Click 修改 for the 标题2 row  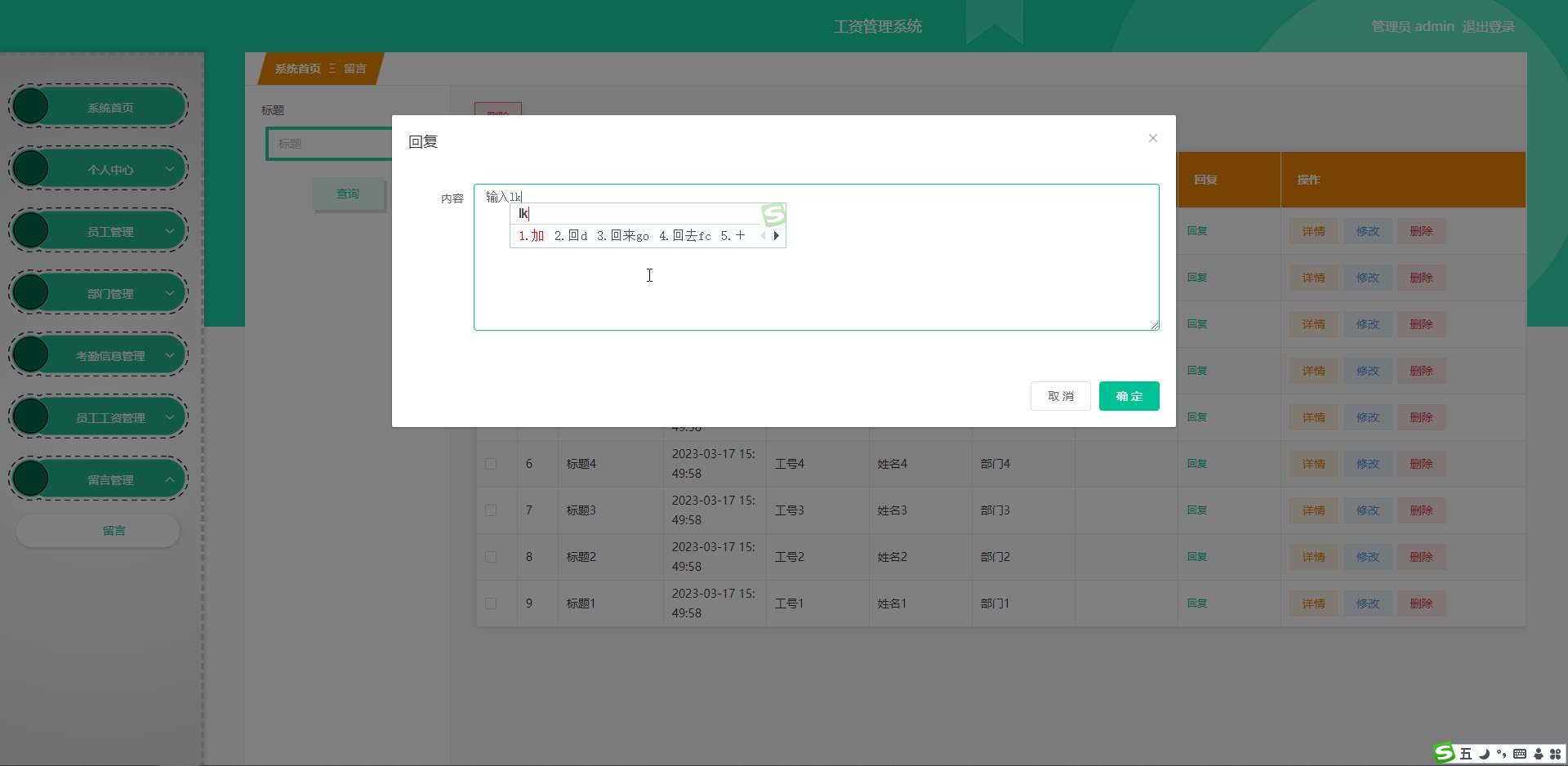pyautogui.click(x=1368, y=557)
